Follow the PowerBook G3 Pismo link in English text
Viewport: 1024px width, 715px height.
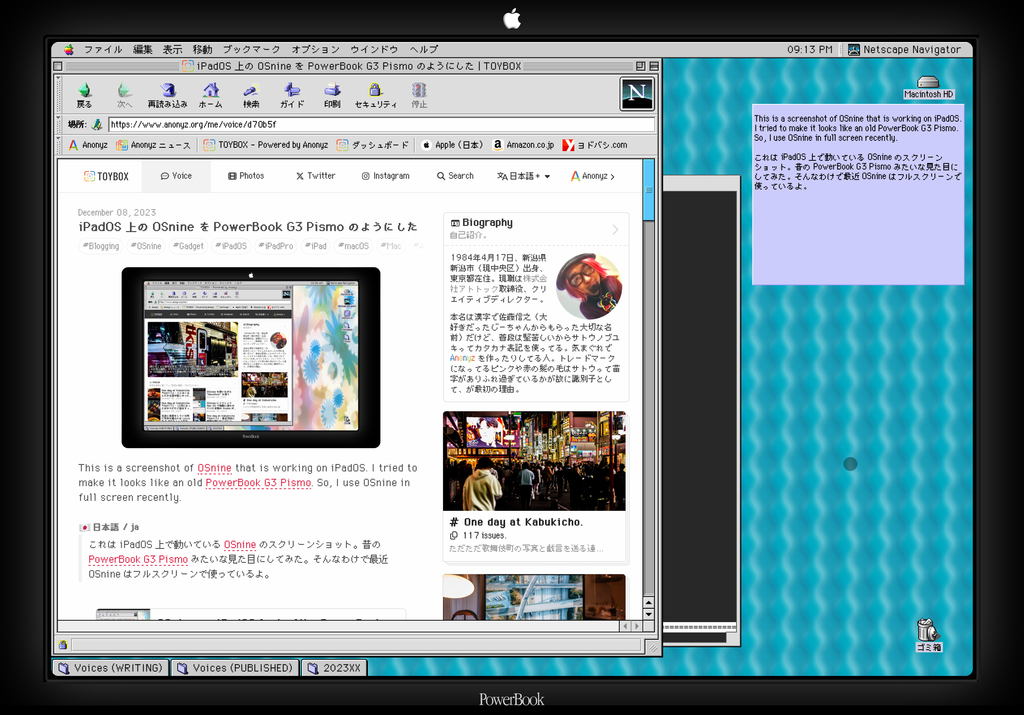coord(258,483)
